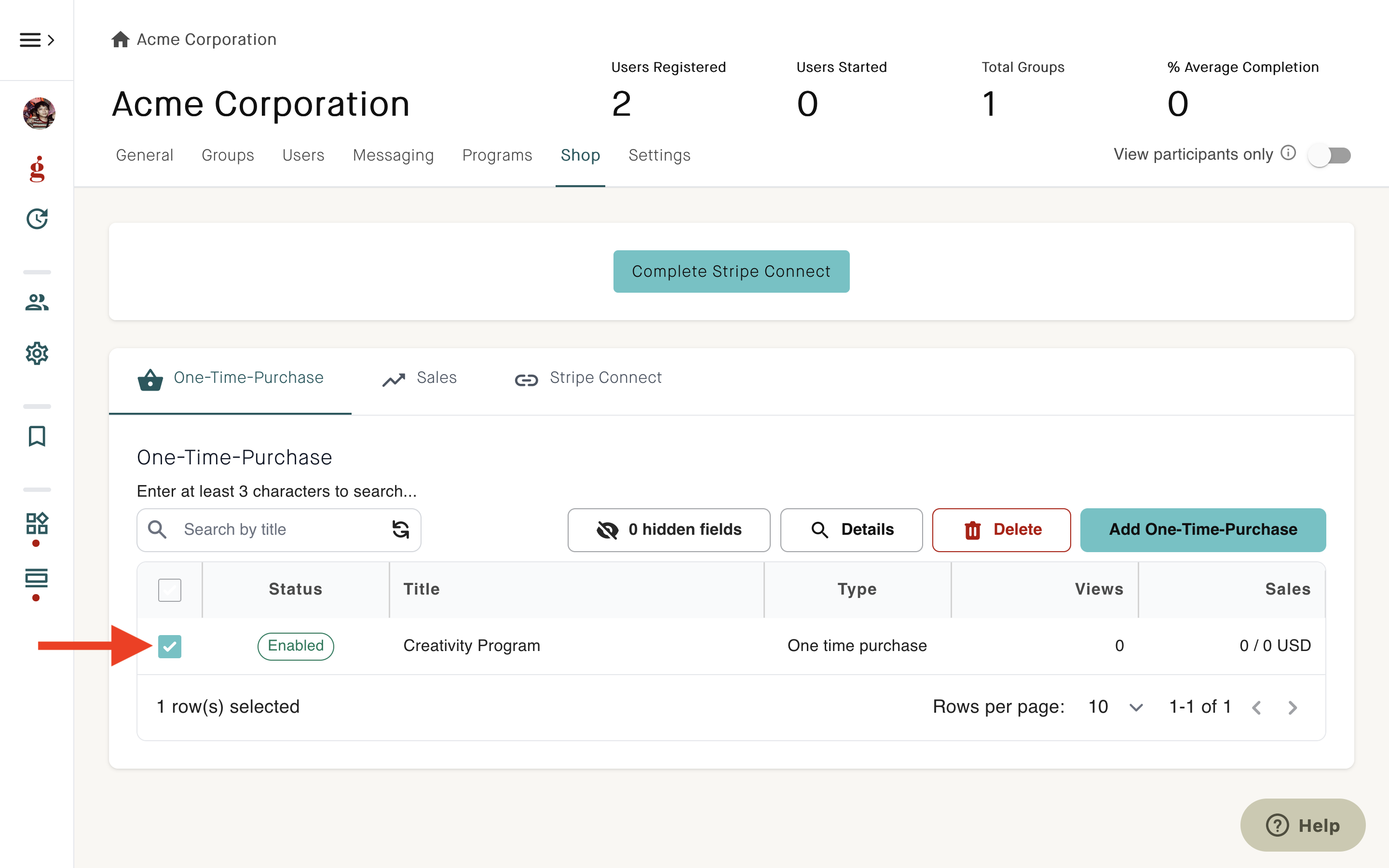Switch to the Programs tab
Viewport: 1389px width, 868px height.
498,155
